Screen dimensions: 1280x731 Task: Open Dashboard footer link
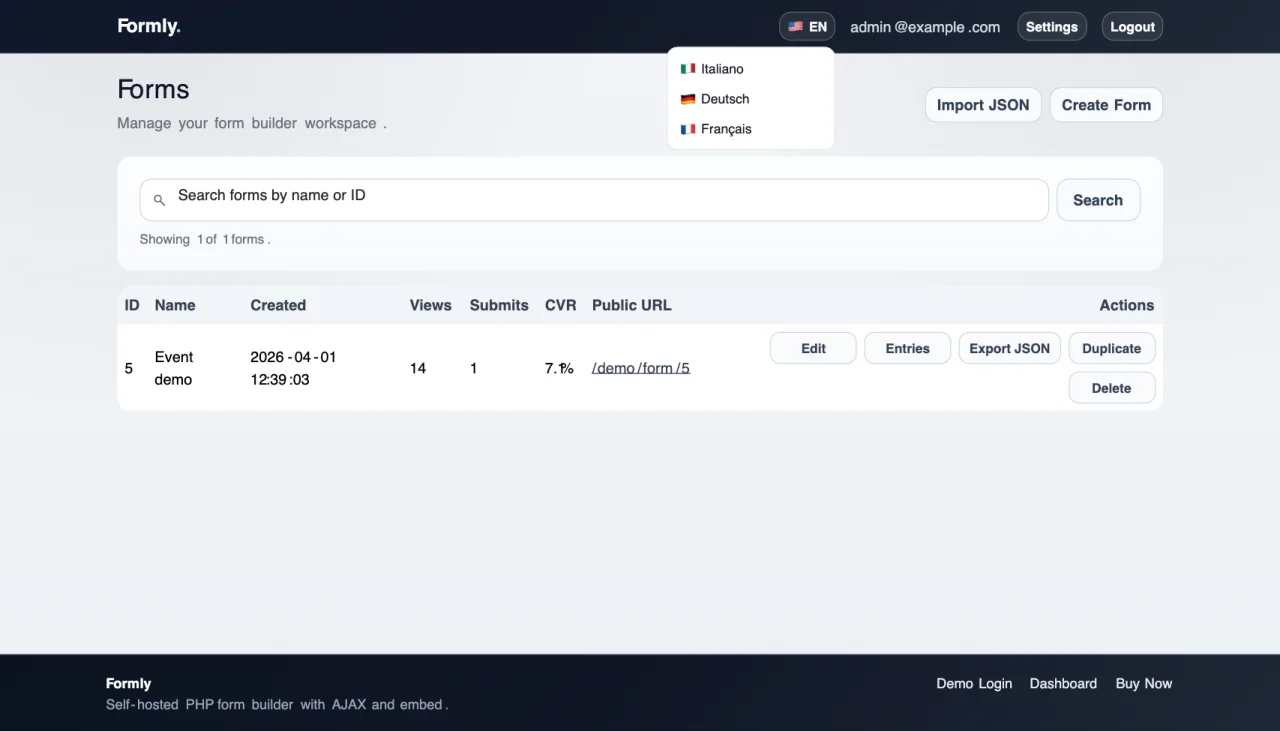click(1063, 684)
